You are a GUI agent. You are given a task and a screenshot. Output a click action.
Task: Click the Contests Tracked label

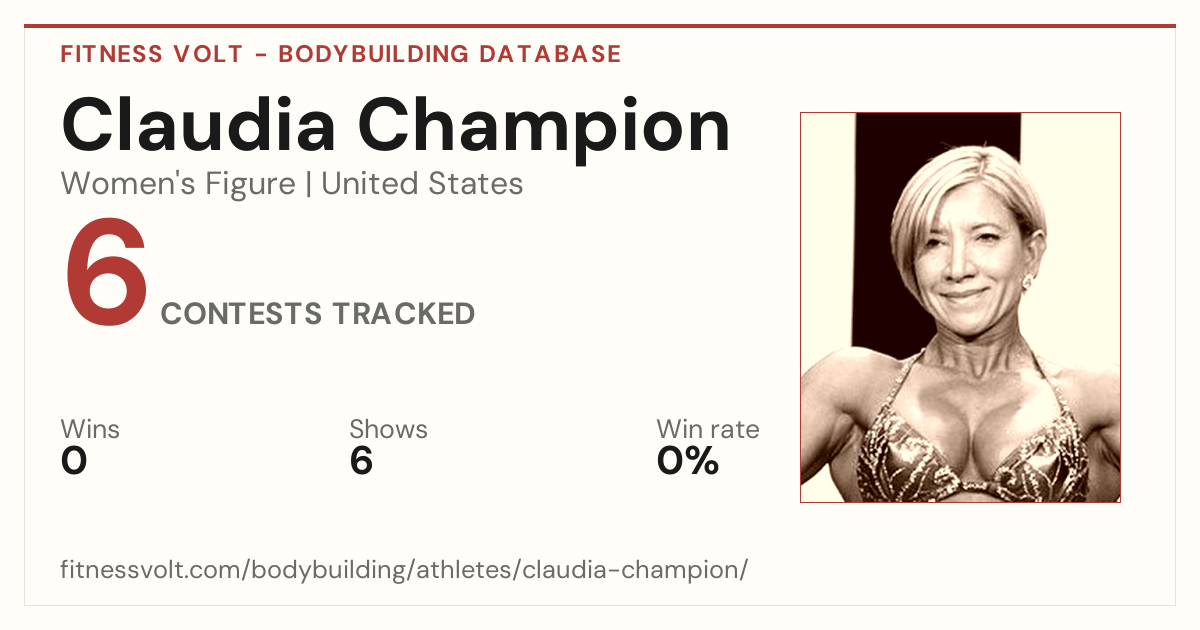(318, 314)
